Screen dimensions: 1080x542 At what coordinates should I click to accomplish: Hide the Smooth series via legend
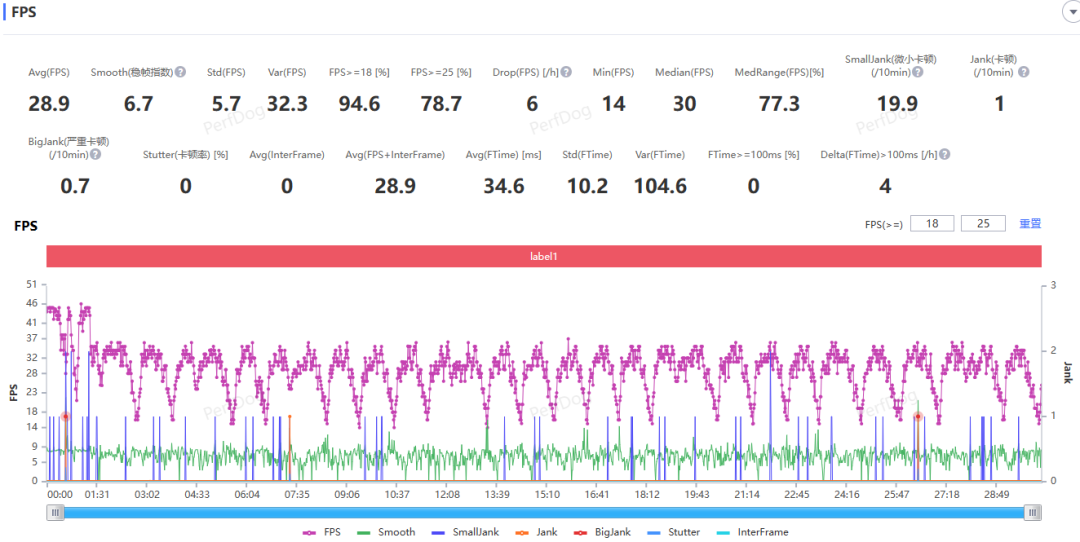pyautogui.click(x=387, y=532)
